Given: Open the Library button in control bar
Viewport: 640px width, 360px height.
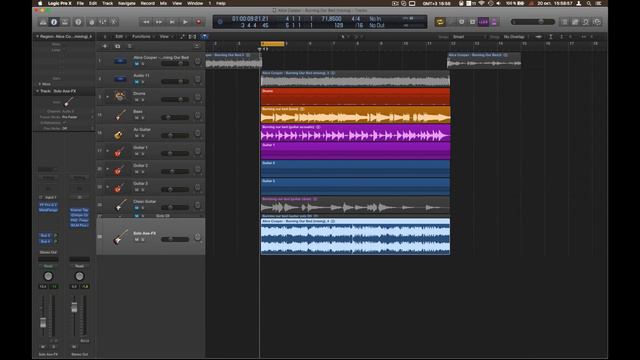Looking at the screenshot, I should (43, 22).
